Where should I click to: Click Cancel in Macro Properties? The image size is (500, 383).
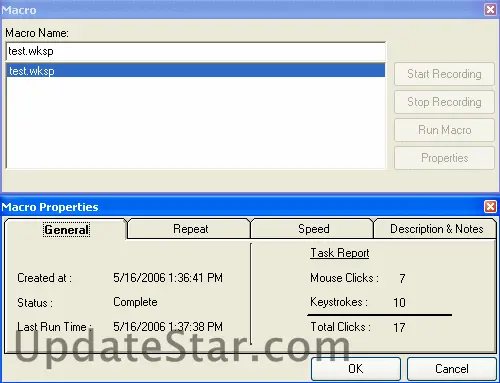point(452,369)
